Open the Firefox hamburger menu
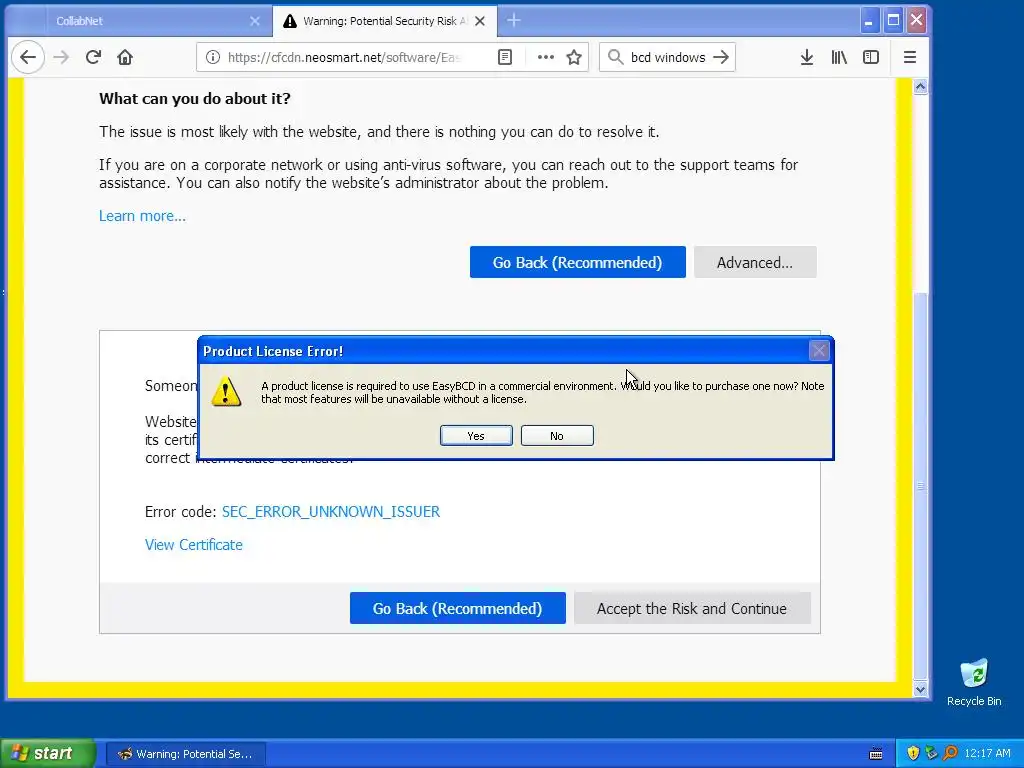Screen dimensions: 1024x768 tap(910, 57)
